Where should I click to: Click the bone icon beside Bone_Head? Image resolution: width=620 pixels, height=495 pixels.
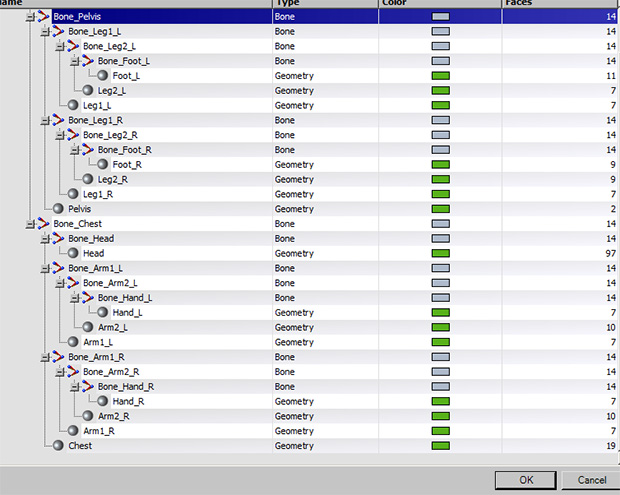point(58,238)
